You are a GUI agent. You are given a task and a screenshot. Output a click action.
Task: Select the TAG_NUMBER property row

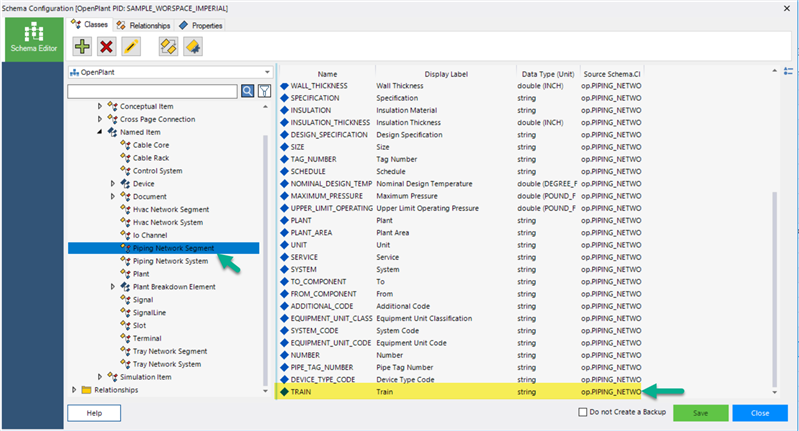click(461, 159)
